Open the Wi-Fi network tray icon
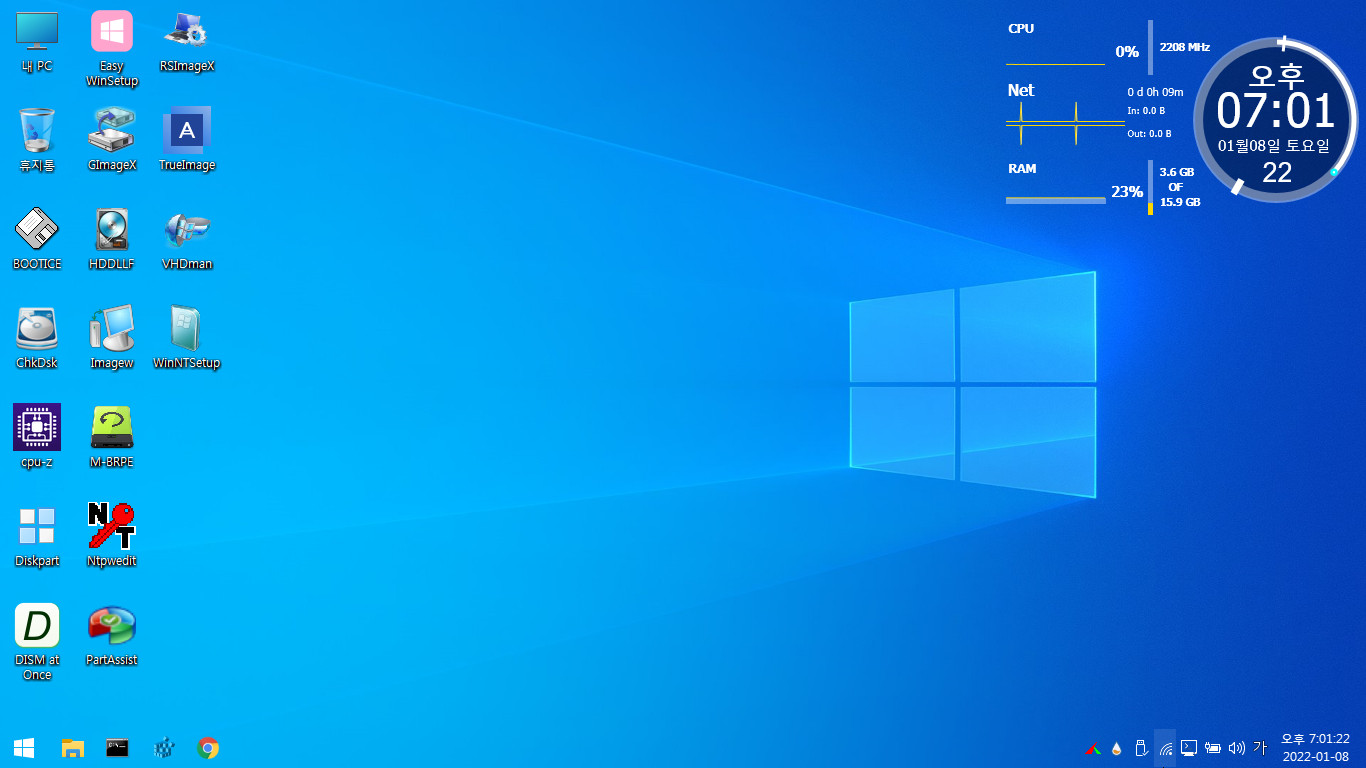This screenshot has height=768, width=1366. (x=1165, y=748)
